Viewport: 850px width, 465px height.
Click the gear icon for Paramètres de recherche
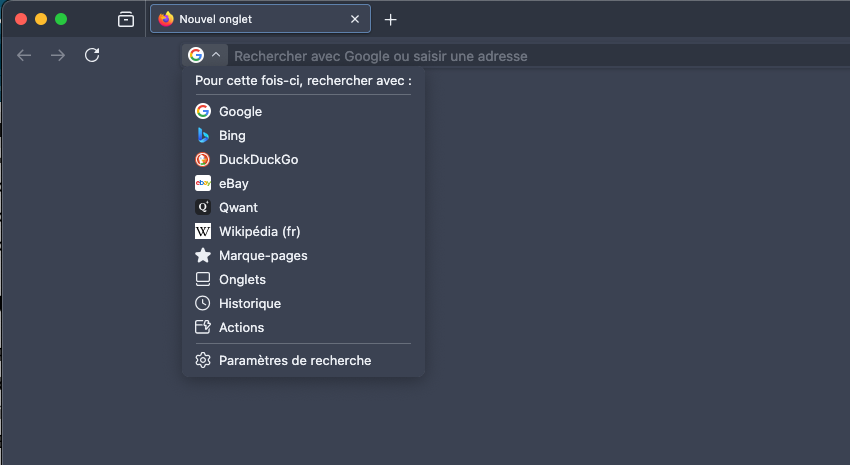203,360
